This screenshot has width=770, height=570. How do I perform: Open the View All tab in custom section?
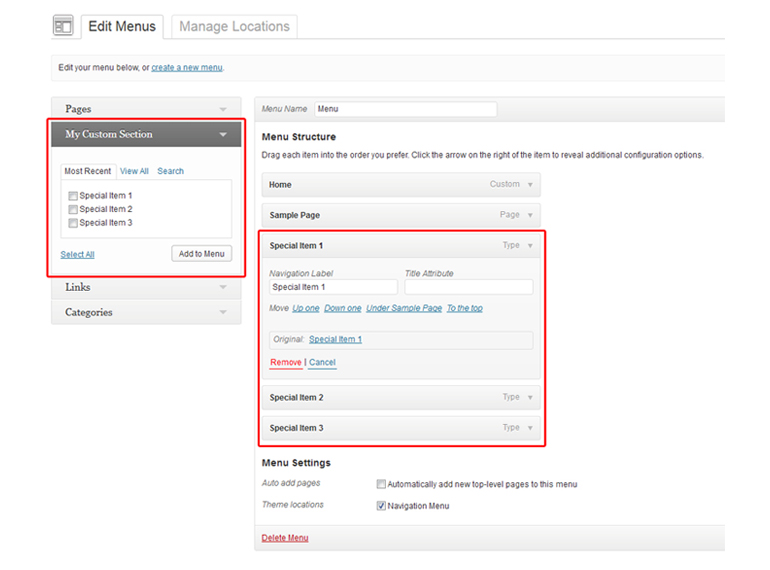pos(134,171)
